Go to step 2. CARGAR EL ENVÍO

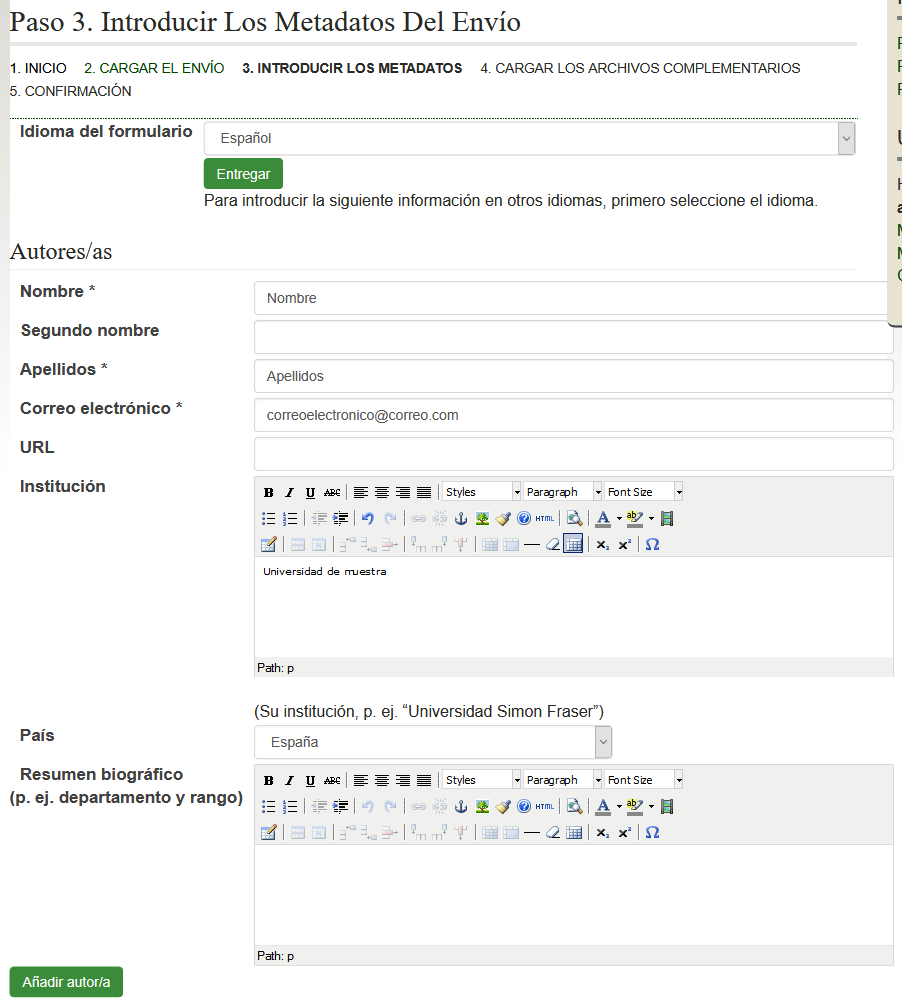154,68
